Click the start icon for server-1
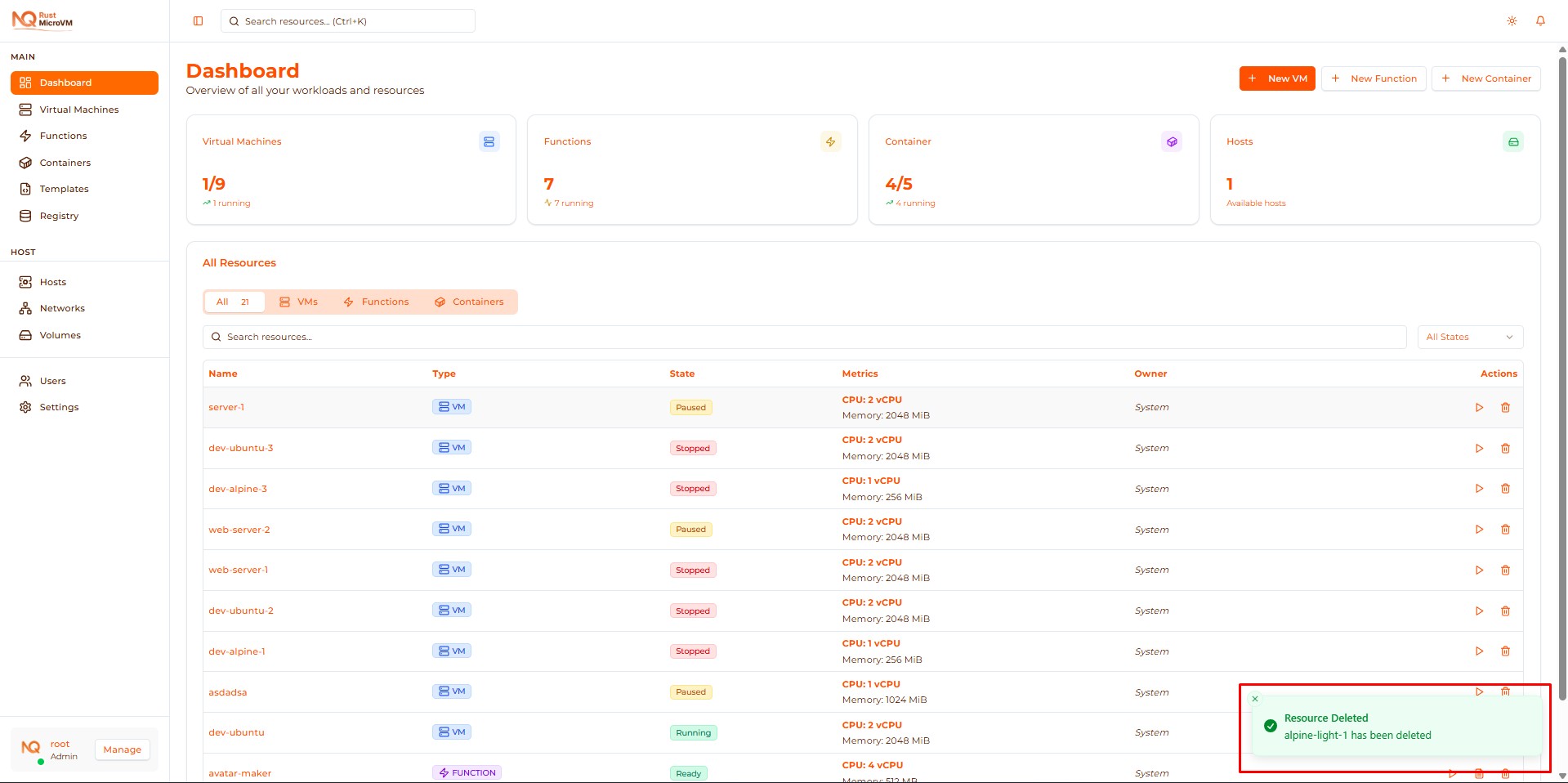This screenshot has height=783, width=1568. click(x=1479, y=408)
